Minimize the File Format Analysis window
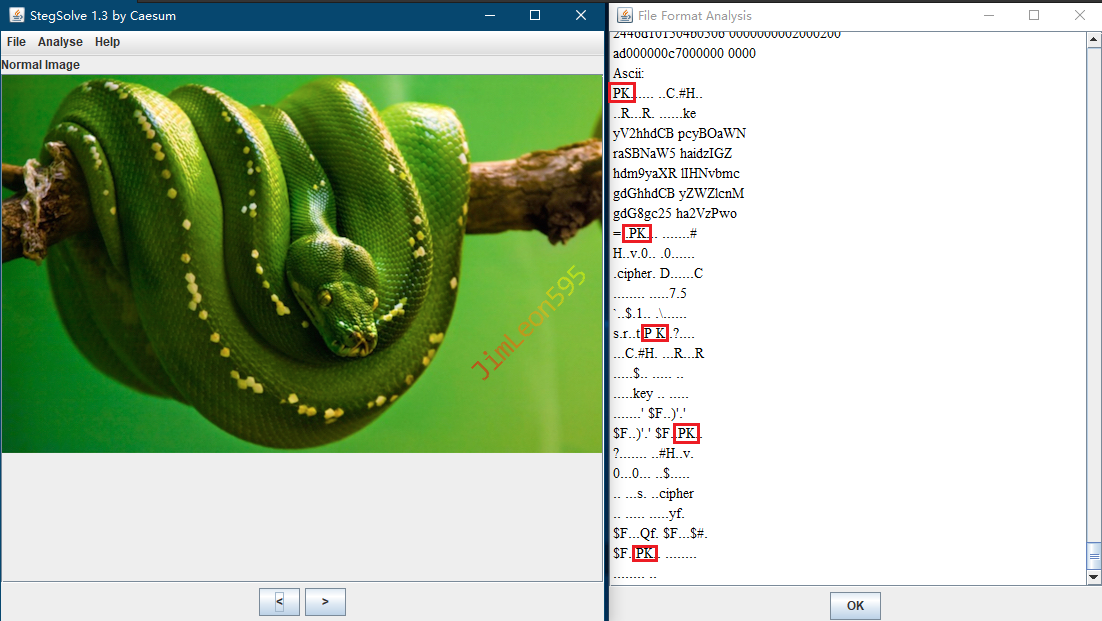 (x=988, y=15)
